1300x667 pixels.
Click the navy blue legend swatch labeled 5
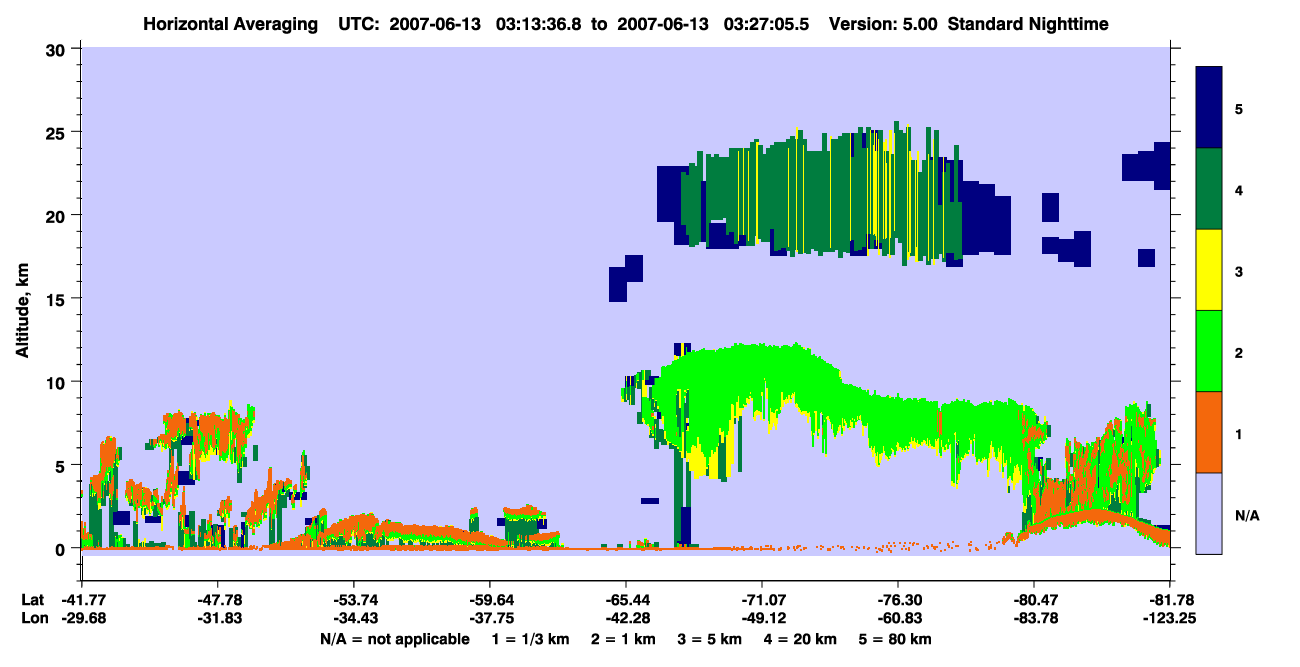pos(1209,108)
